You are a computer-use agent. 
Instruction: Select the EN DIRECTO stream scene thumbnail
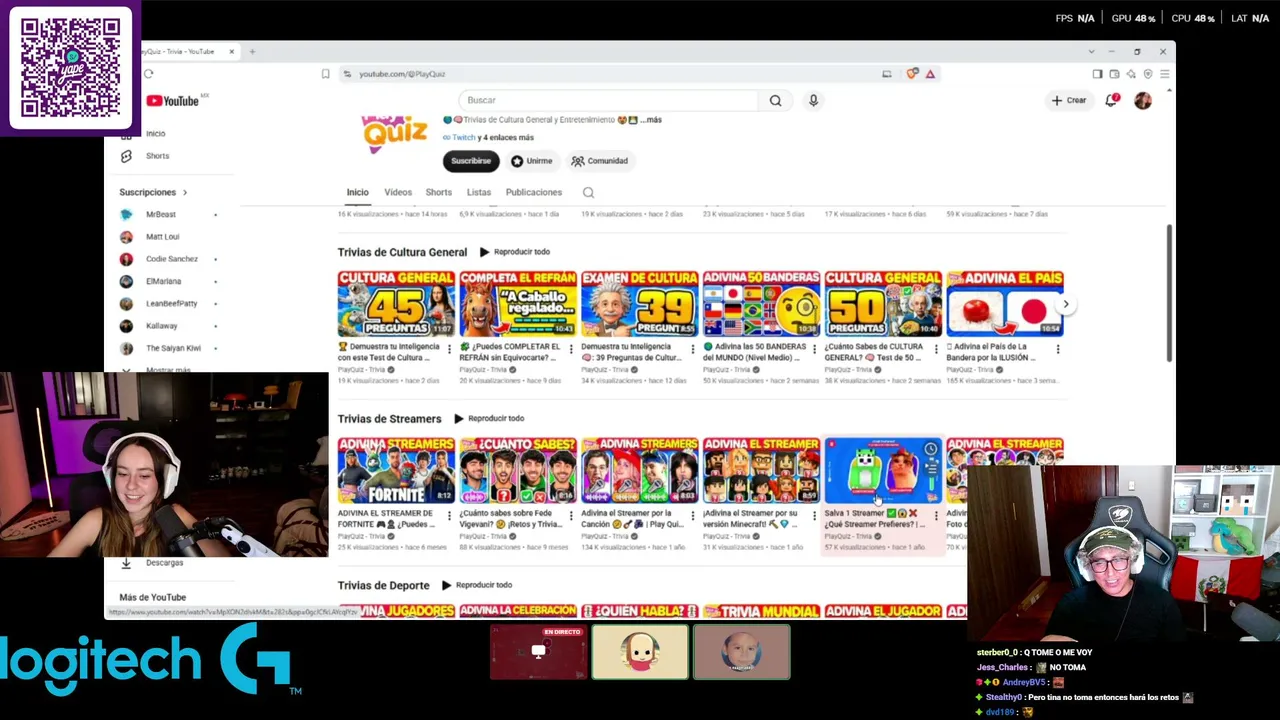point(538,653)
